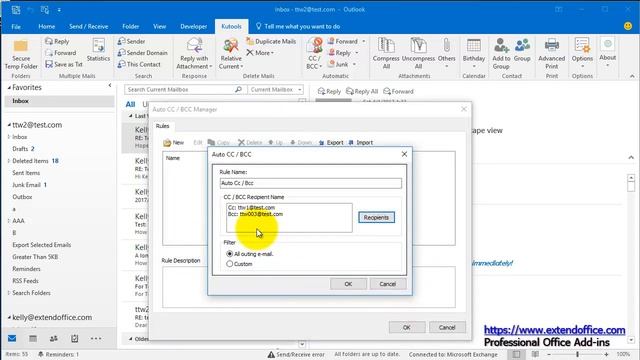Image resolution: width=640 pixels, height=360 pixels.
Task: Click Reply All in reading pane
Action: 362,91
